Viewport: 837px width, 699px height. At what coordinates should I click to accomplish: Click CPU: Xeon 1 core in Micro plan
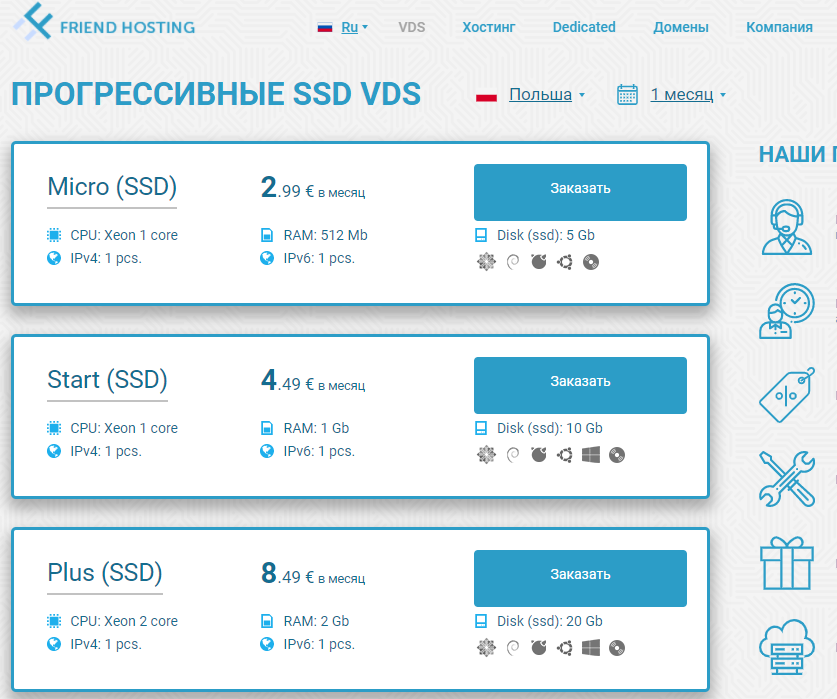click(x=124, y=235)
